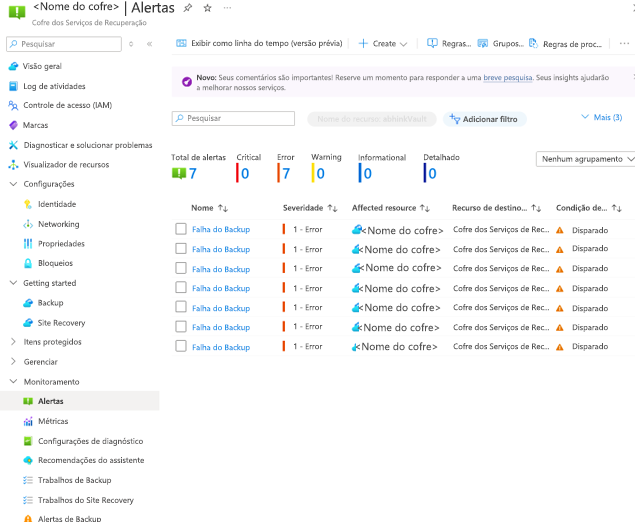The width and height of the screenshot is (635, 522).
Task: Sort by the Affected resource column
Action: coord(390,208)
